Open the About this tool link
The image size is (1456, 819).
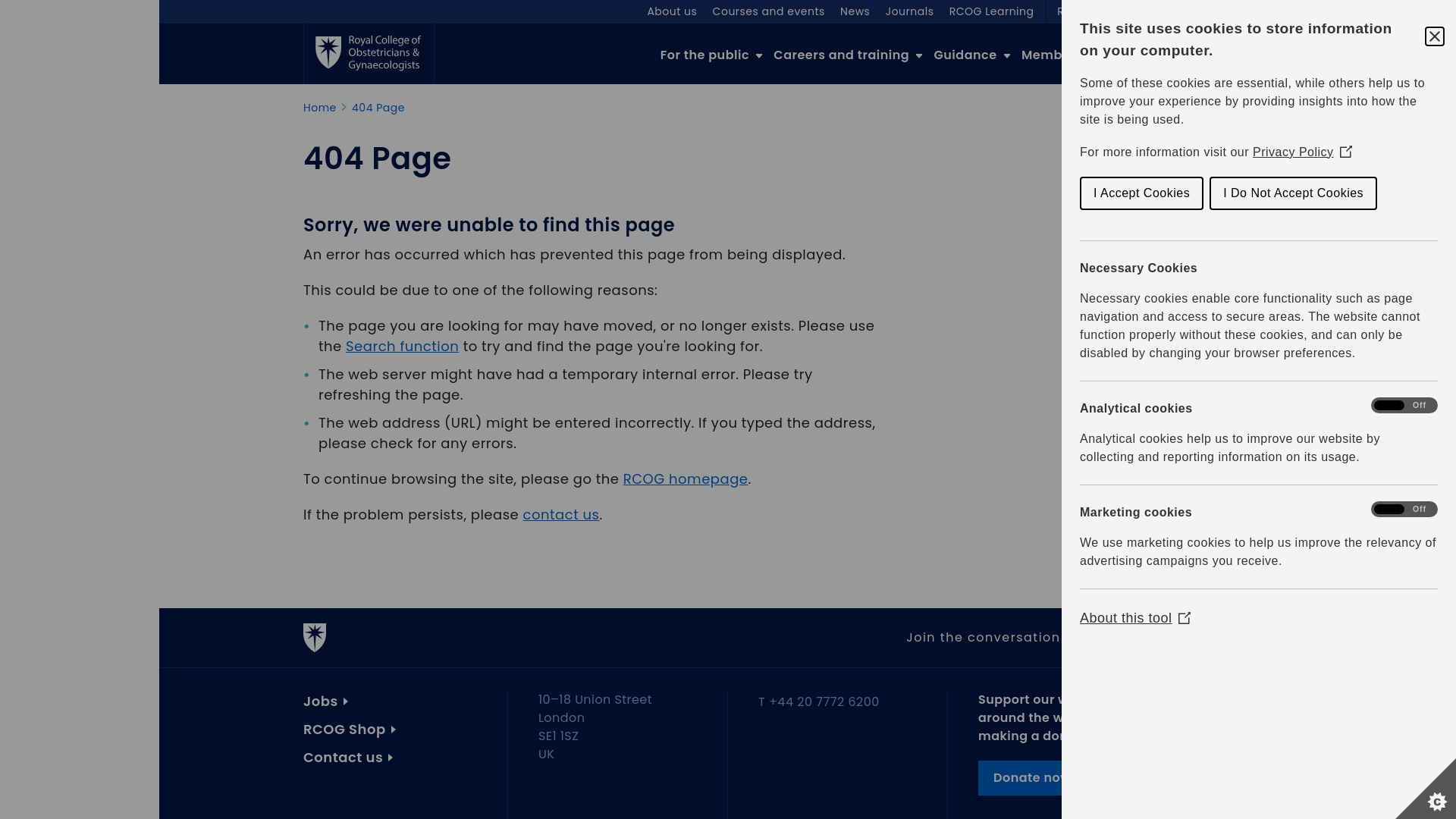[1125, 618]
